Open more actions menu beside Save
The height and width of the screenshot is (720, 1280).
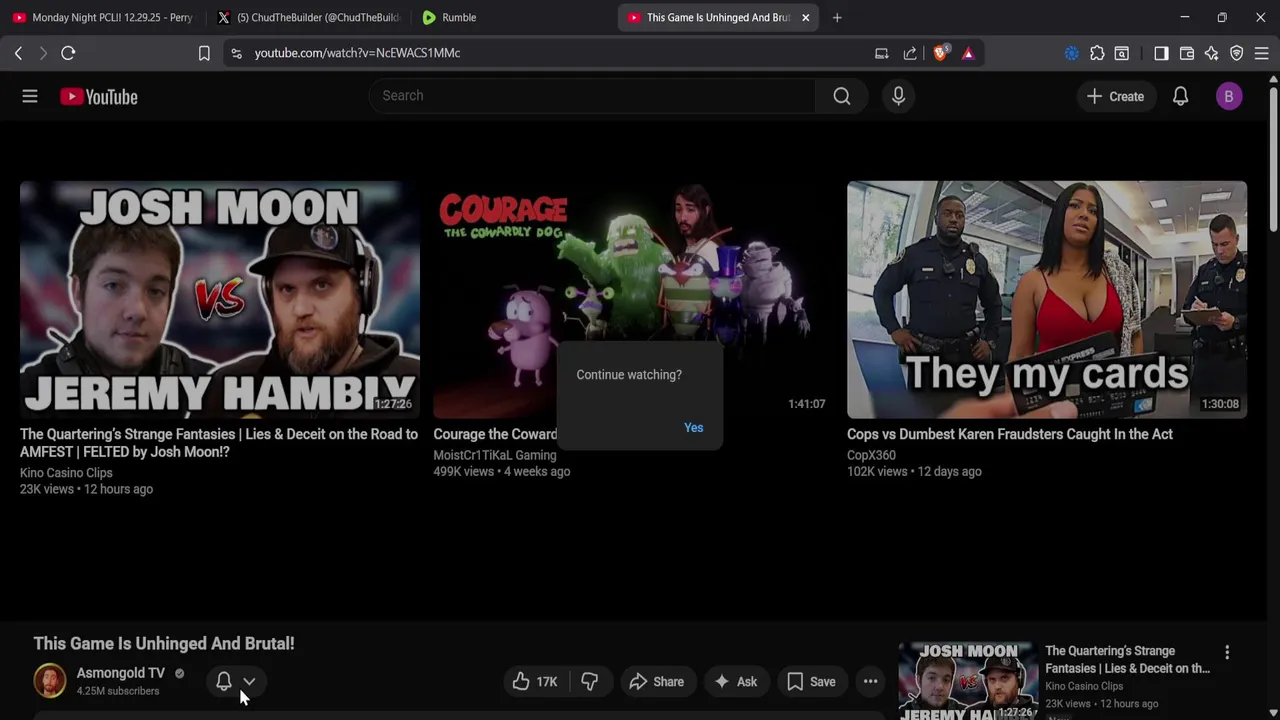871,682
